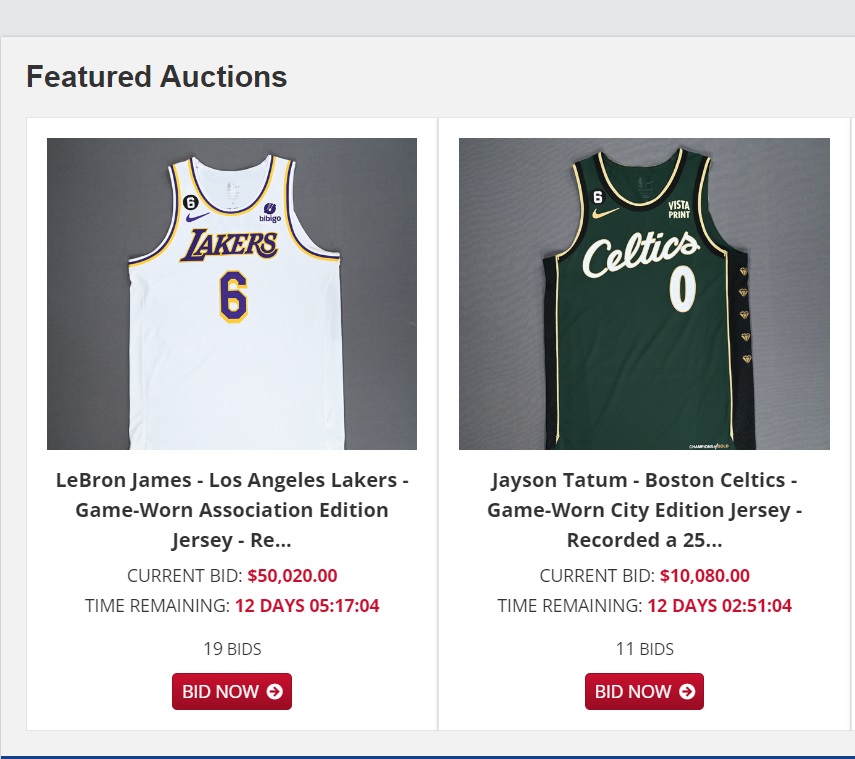Viewport: 855px width, 759px height.
Task: Click the gold Nike swoosh on Celtics jersey
Action: tap(602, 214)
